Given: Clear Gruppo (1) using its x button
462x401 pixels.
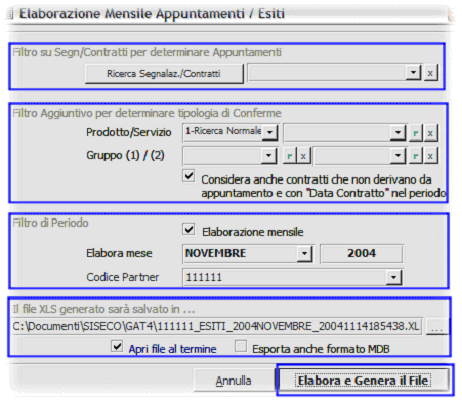Looking at the screenshot, I should tap(303, 156).
